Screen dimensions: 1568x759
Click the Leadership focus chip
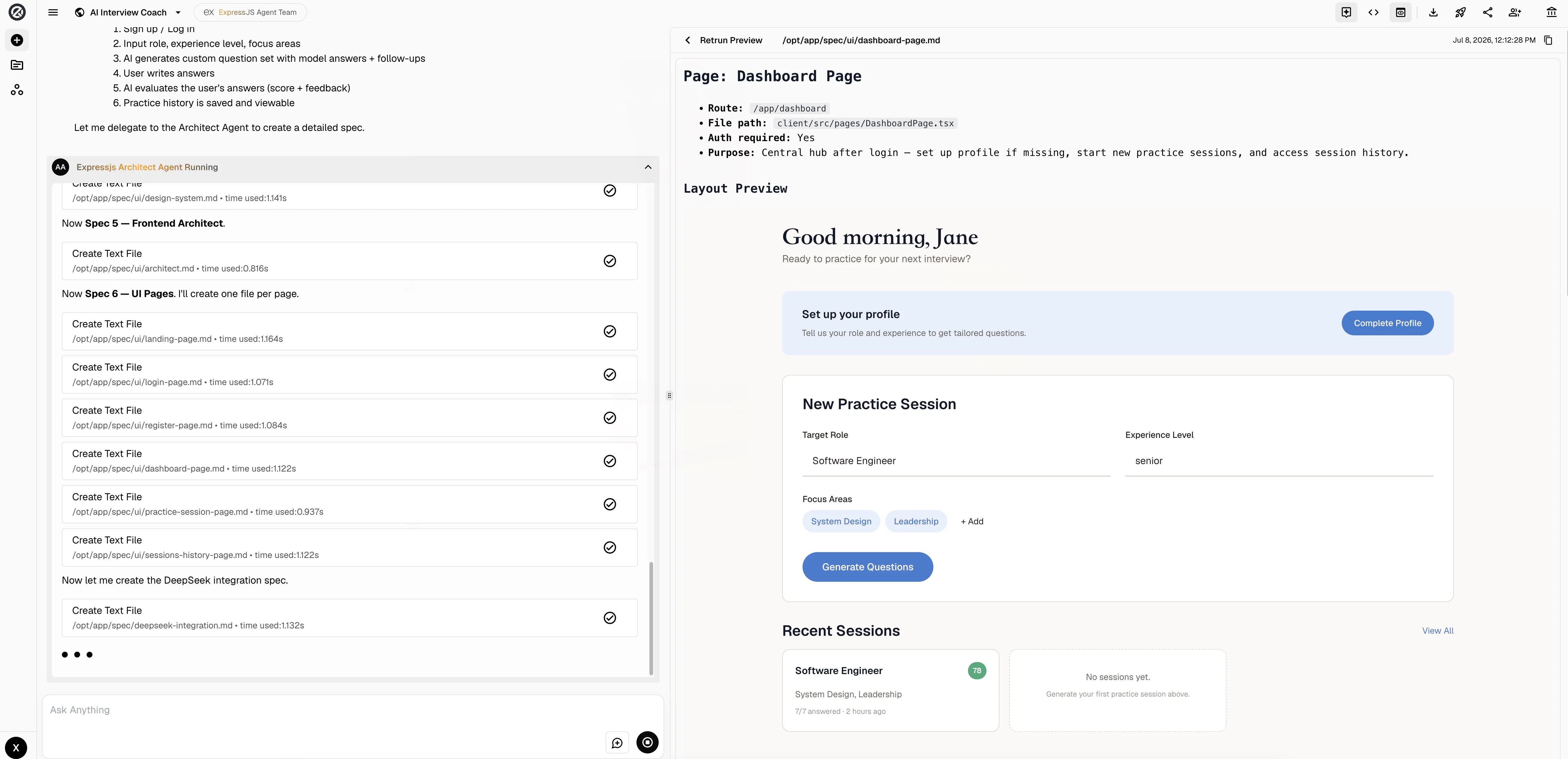pyautogui.click(x=915, y=522)
